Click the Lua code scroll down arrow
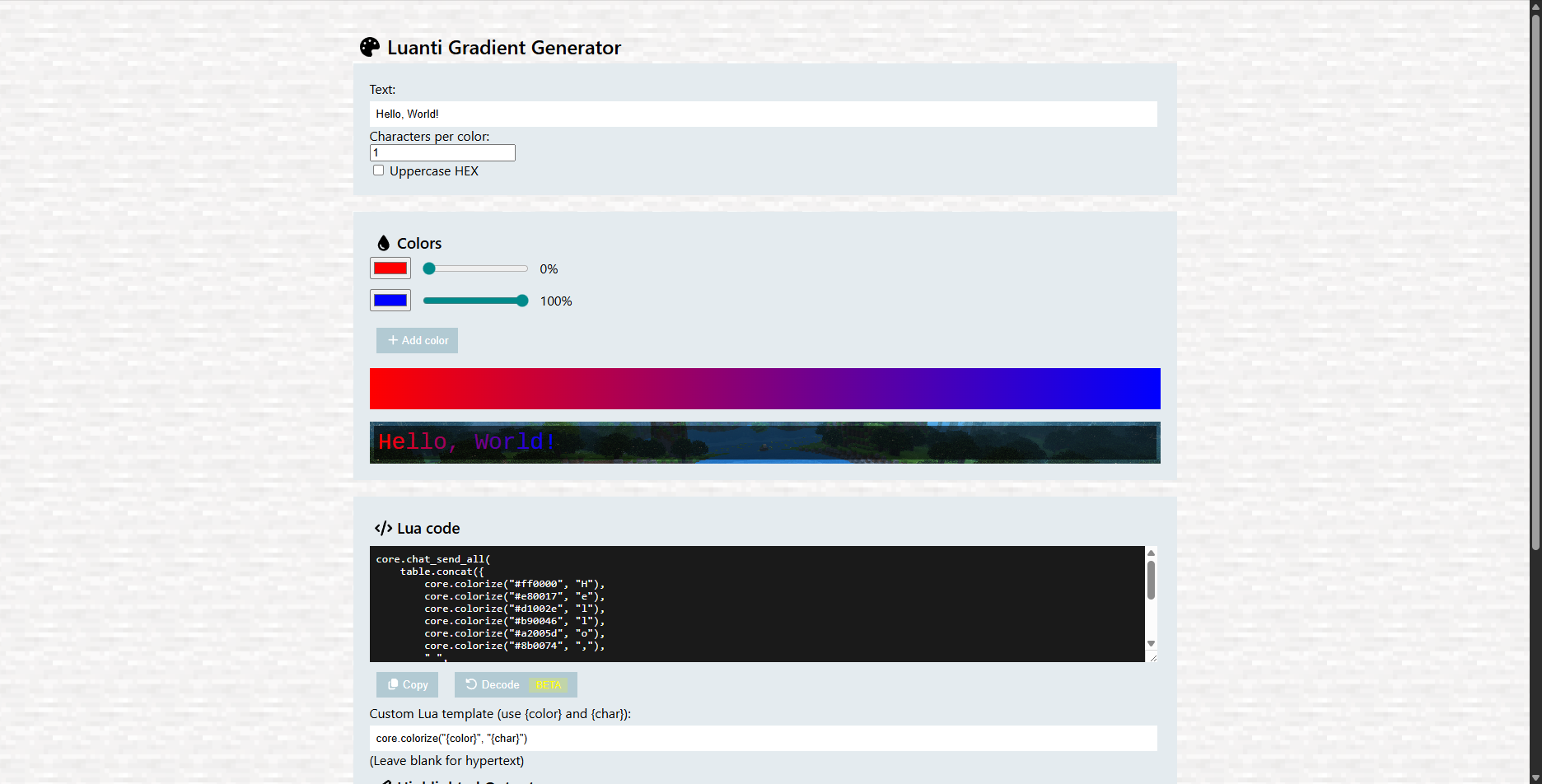The width and height of the screenshot is (1542, 784). click(x=1151, y=644)
